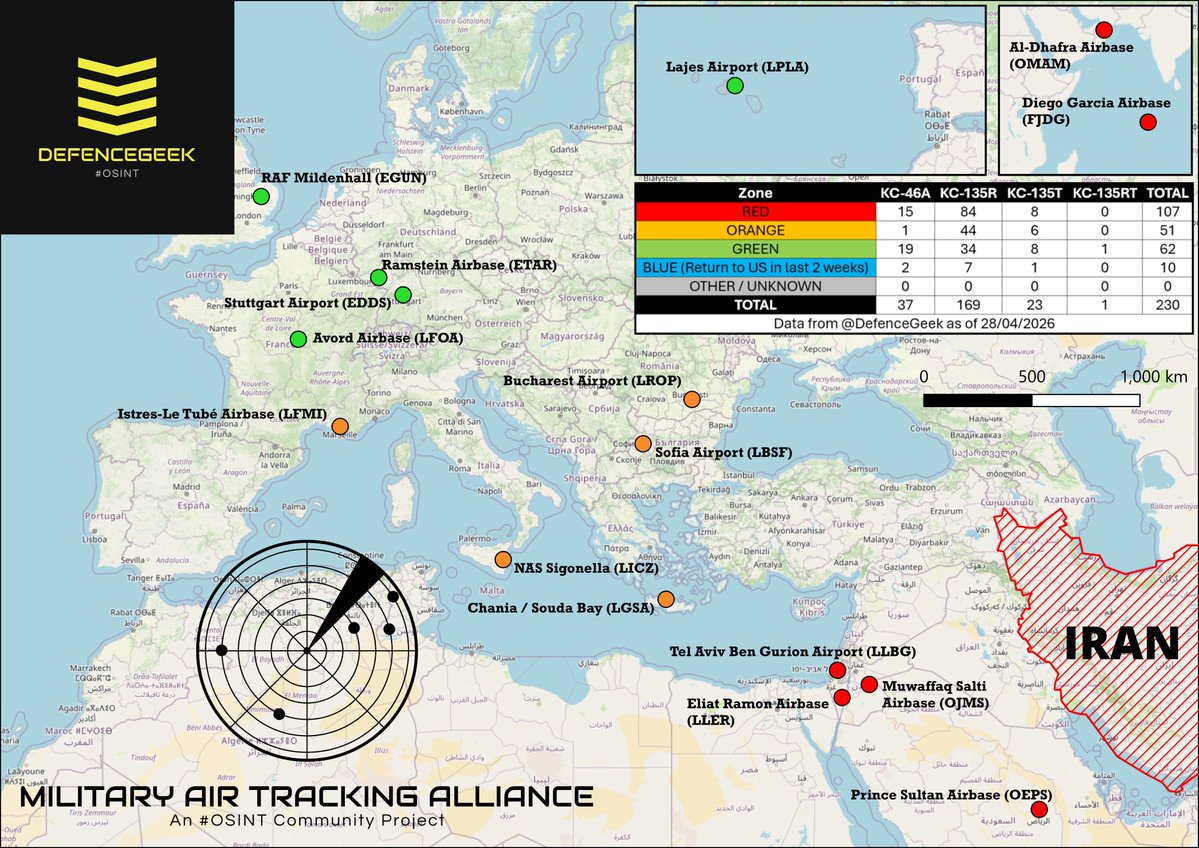
Task: Click the Military Air Tracking Alliance title
Action: (307, 796)
